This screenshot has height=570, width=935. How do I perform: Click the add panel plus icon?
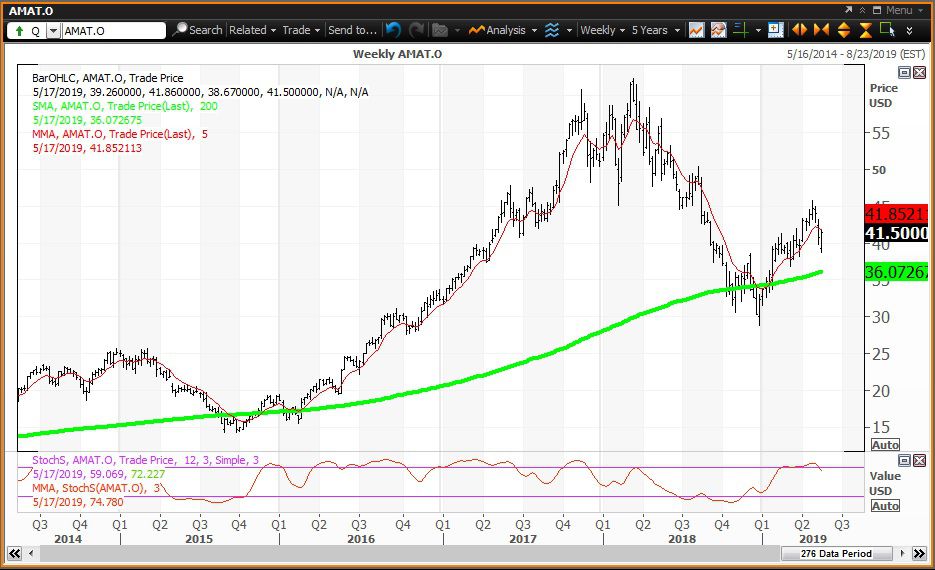tap(775, 30)
